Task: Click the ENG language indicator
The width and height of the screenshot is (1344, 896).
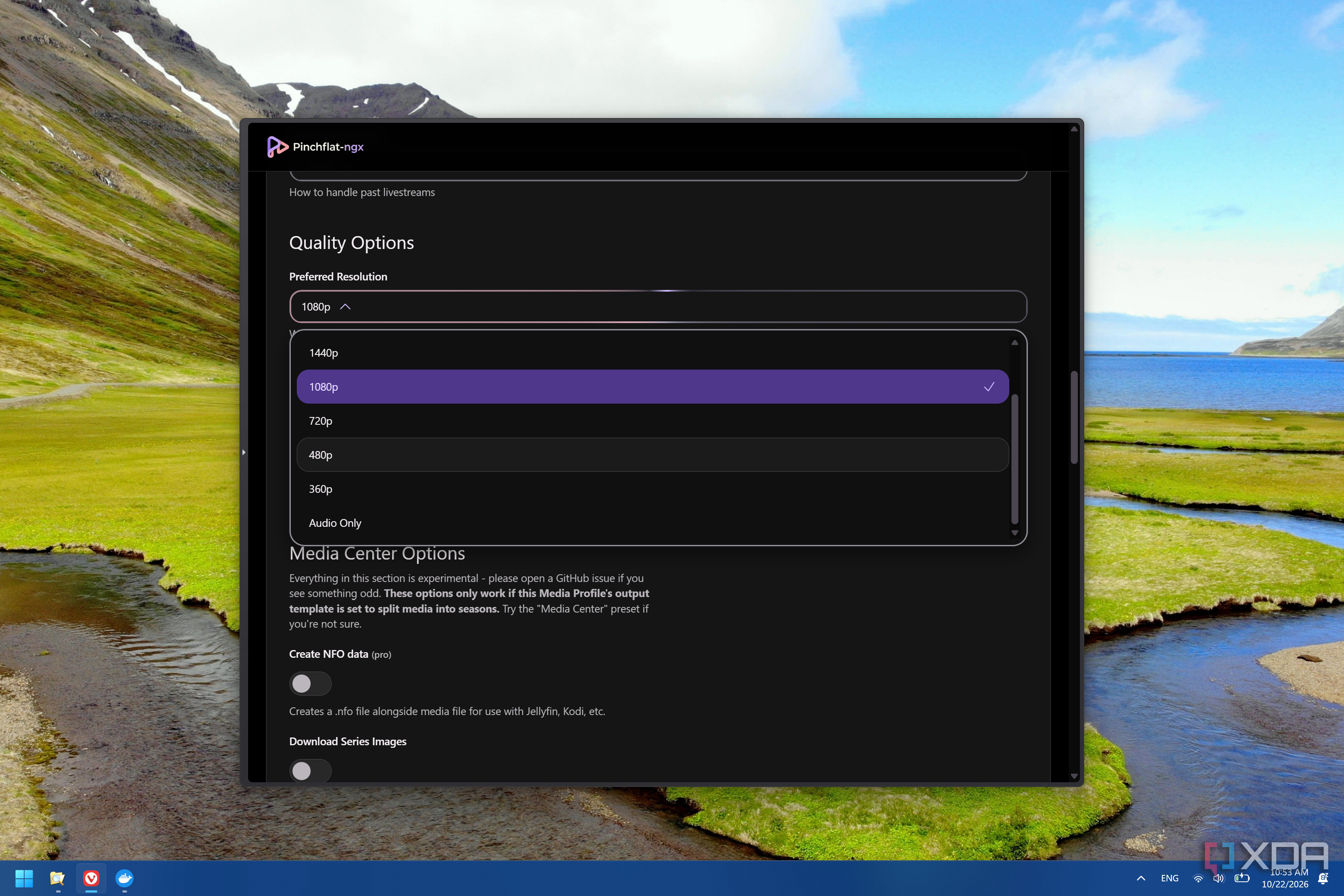Action: pos(1170,878)
